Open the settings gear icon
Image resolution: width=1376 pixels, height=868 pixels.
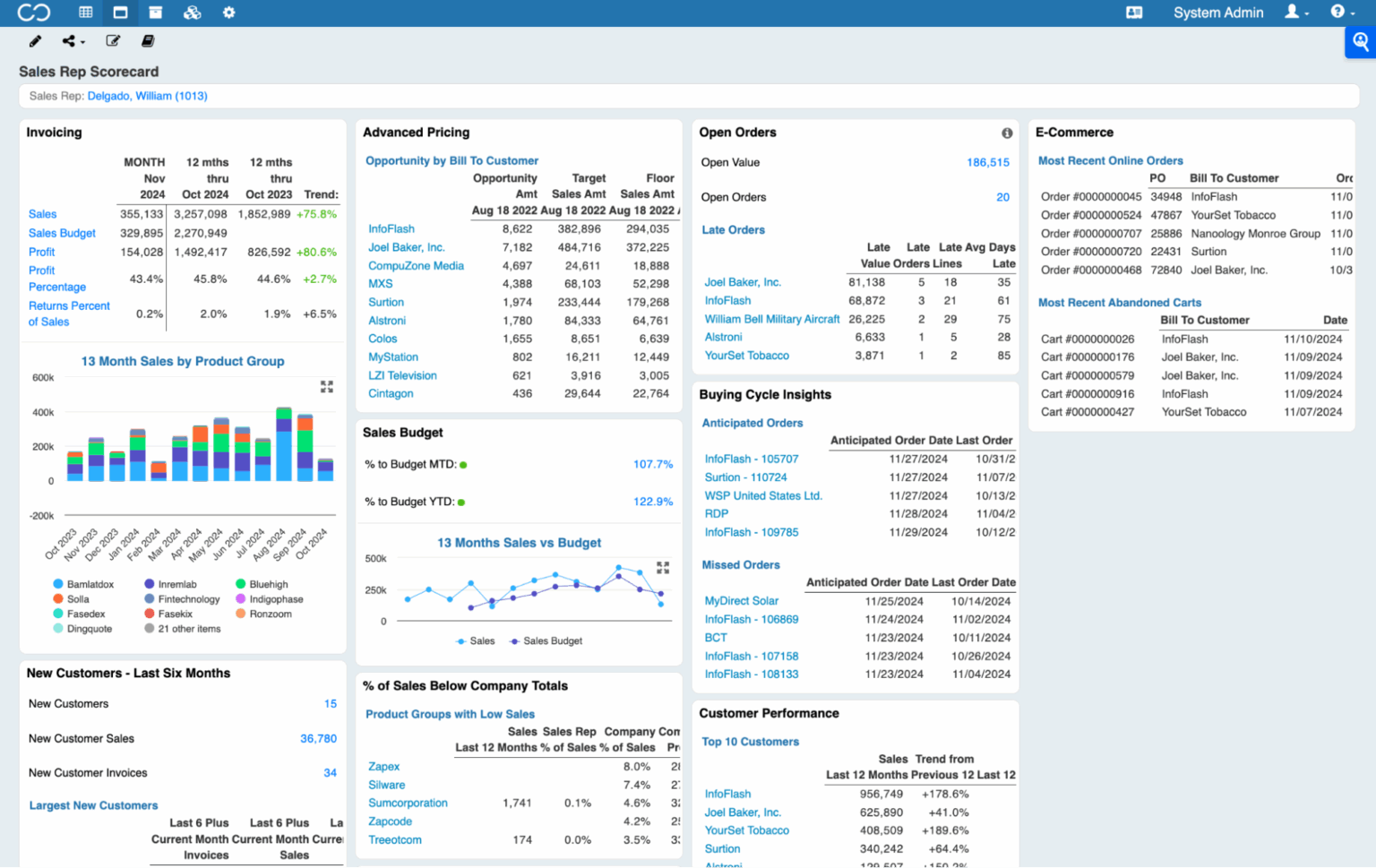(228, 13)
